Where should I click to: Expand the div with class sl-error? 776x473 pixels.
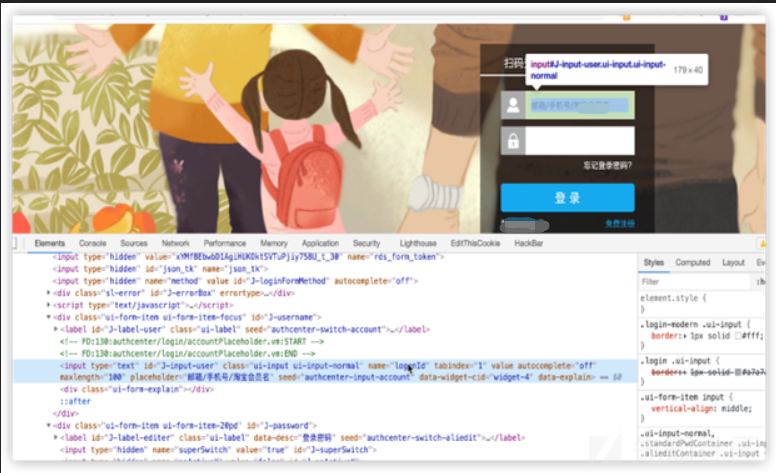(x=48, y=293)
